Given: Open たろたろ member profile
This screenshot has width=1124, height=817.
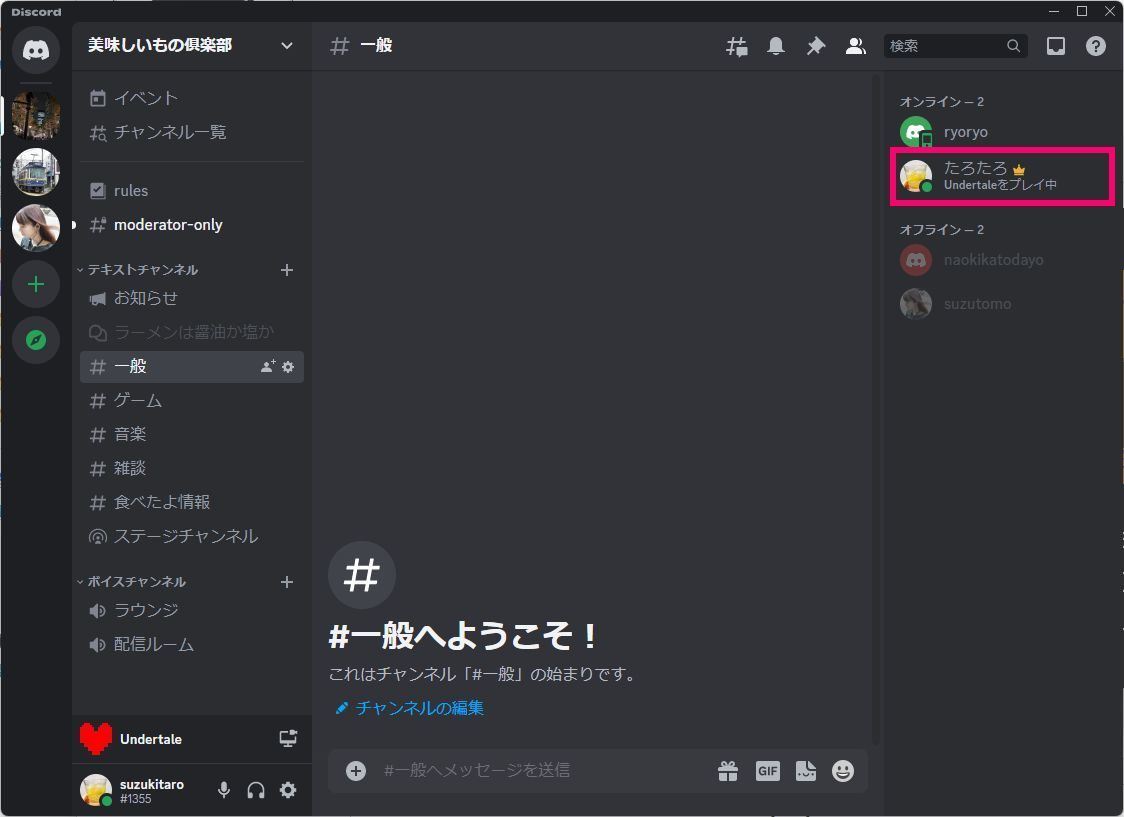Looking at the screenshot, I should 1004,176.
